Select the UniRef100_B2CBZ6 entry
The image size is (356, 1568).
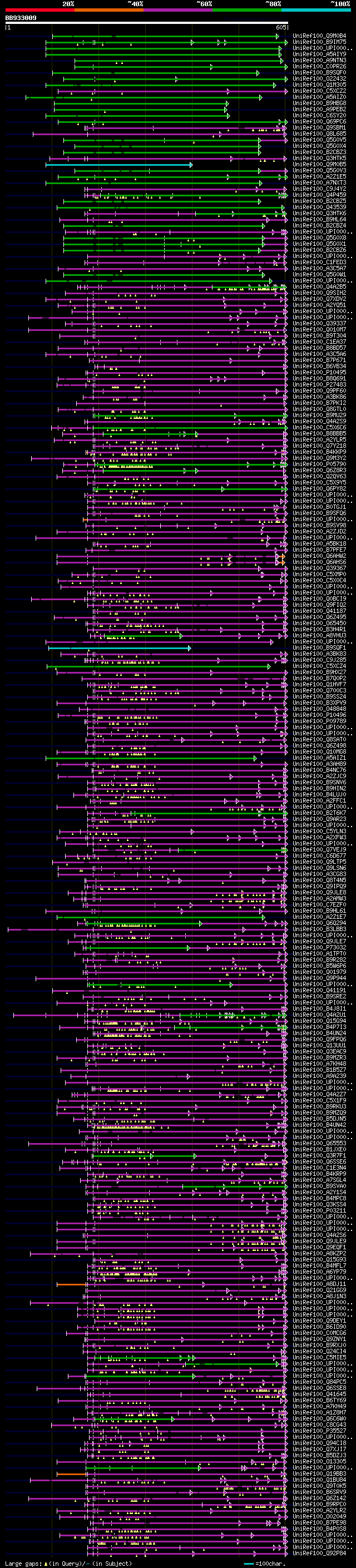[x=319, y=250]
